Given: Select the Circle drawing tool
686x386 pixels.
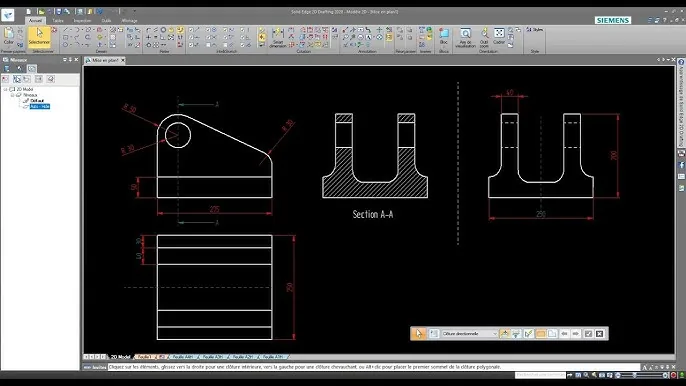Looking at the screenshot, I should (65, 45).
